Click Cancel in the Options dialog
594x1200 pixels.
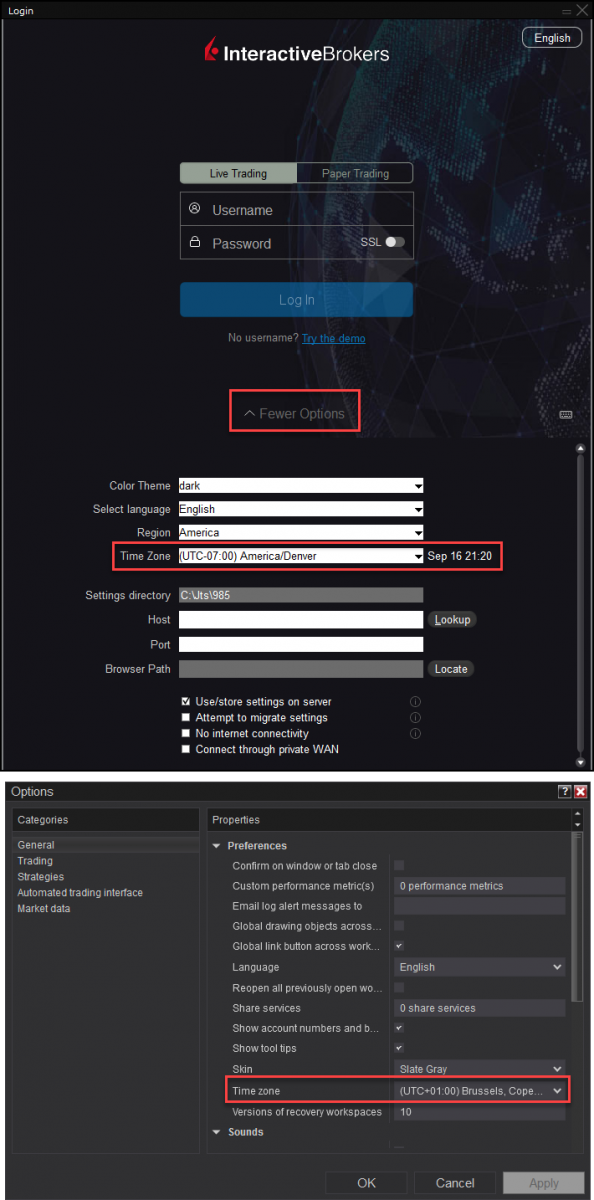coord(455,1183)
